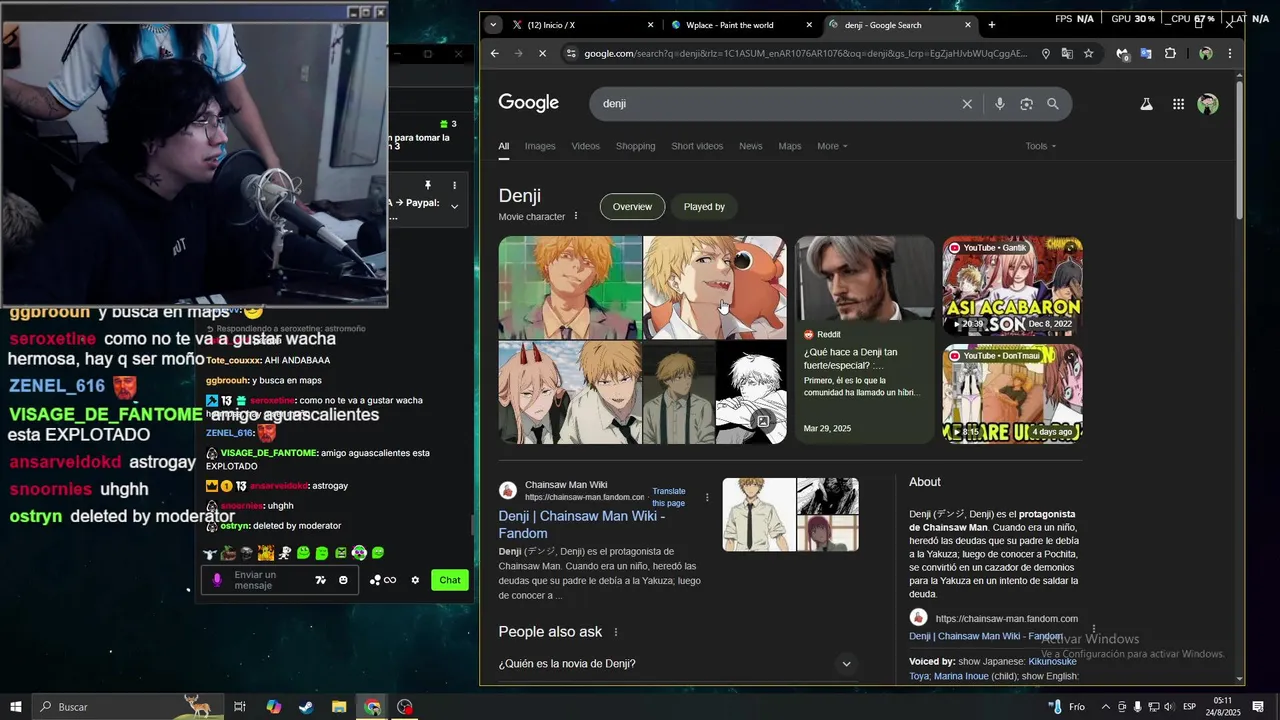Open Steam from the taskbar
Screen dimensions: 1280x720
pyautogui.click(x=306, y=707)
